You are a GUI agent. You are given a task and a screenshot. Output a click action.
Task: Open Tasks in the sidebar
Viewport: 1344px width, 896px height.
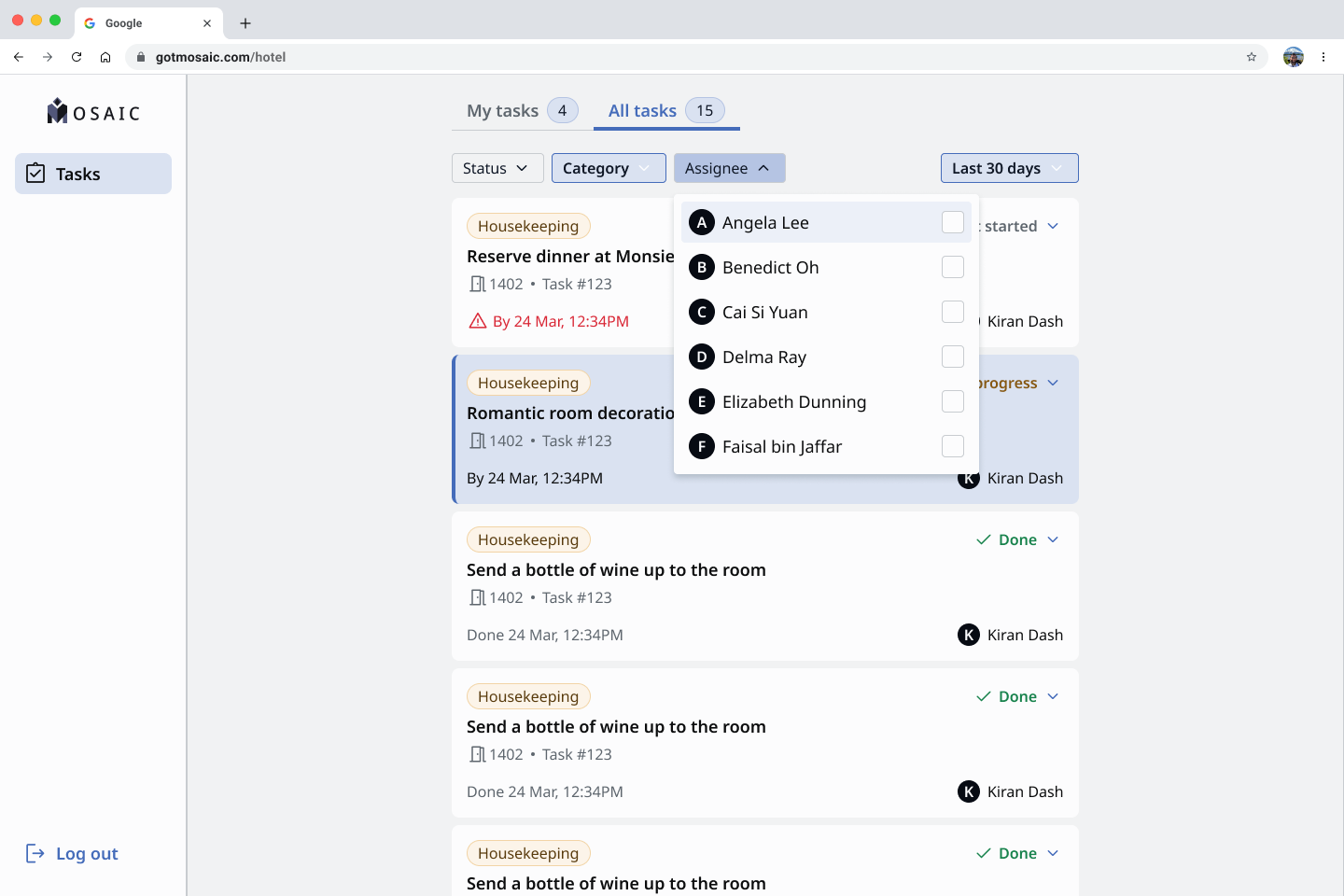[x=93, y=174]
